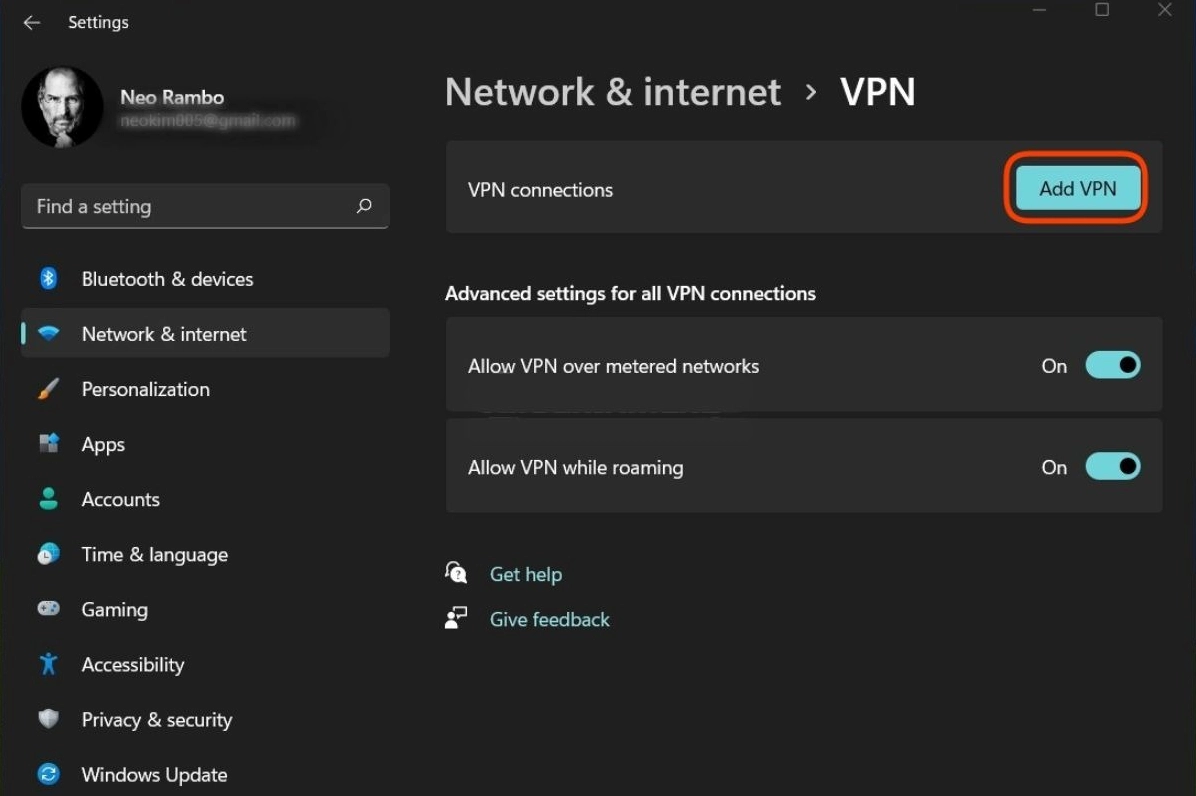
Task: Click the Get help question mark icon
Action: [x=456, y=572]
